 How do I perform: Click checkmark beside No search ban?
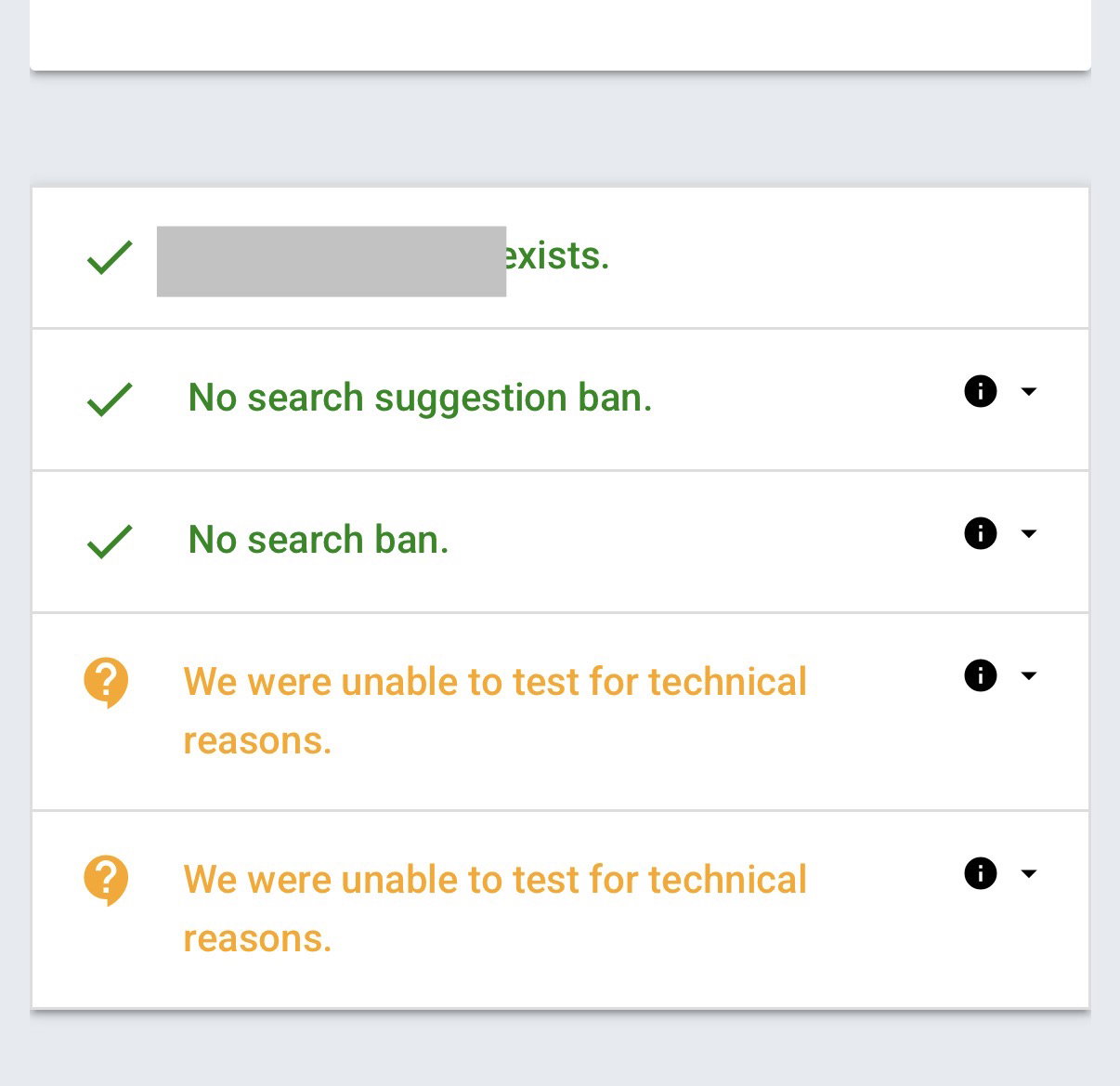[x=110, y=542]
